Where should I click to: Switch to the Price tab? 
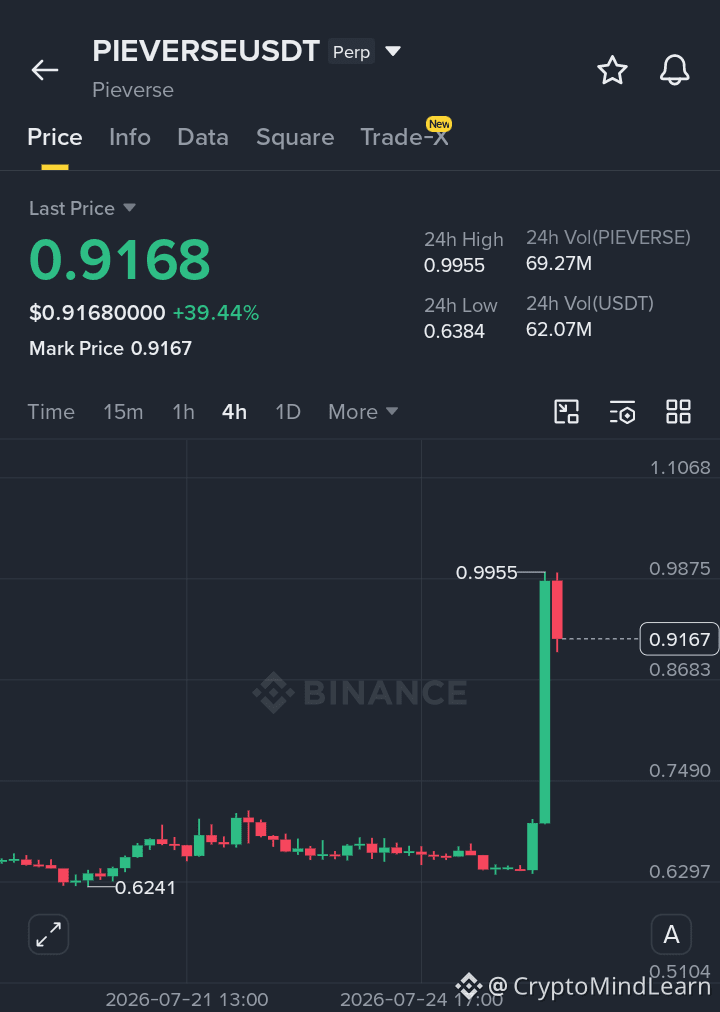point(55,137)
